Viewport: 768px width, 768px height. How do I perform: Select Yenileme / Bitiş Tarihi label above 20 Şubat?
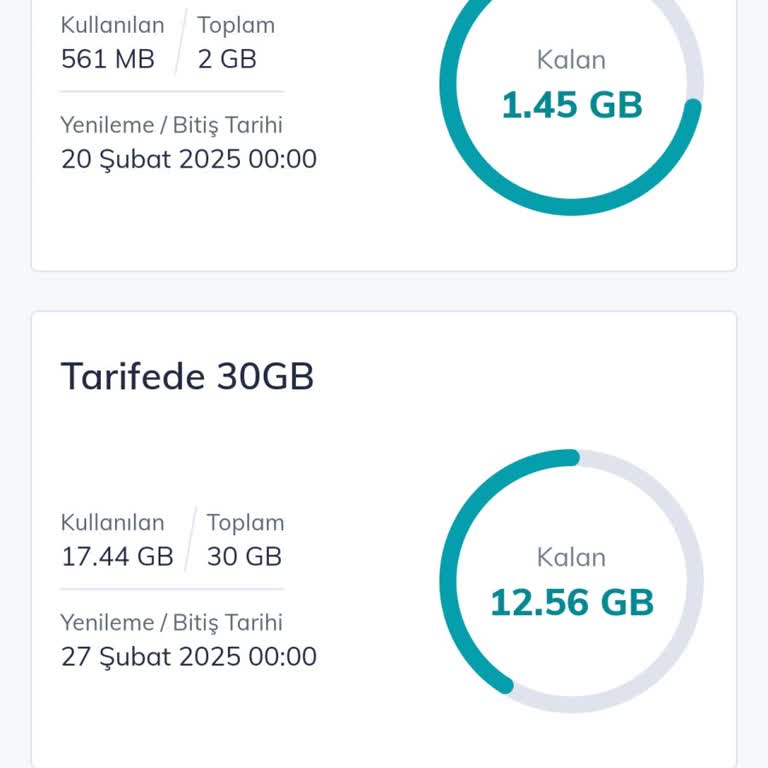point(171,125)
